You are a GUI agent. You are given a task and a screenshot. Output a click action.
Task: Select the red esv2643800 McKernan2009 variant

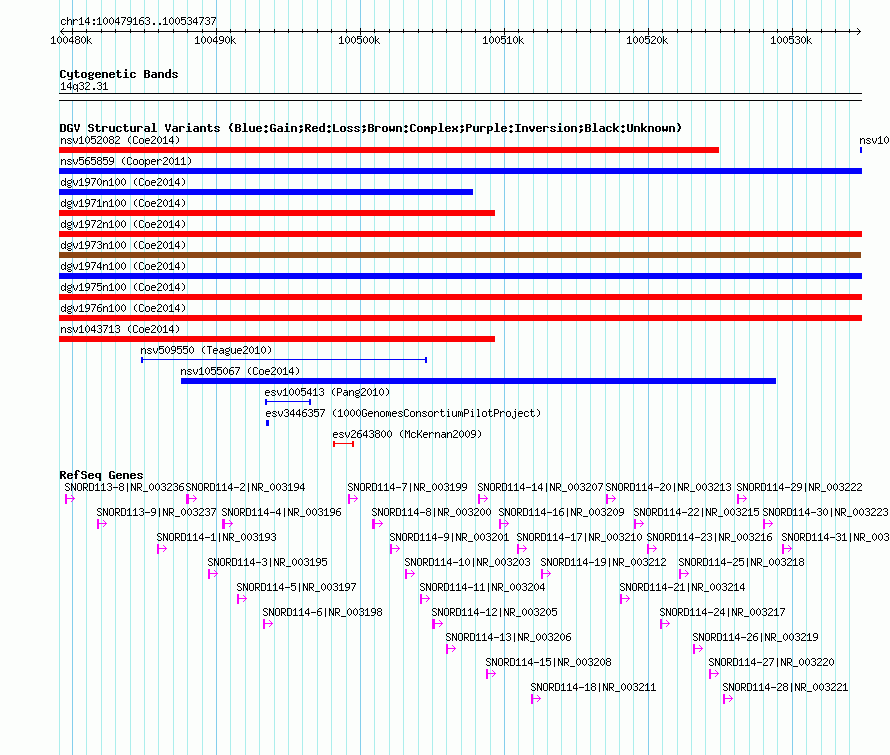pyautogui.click(x=343, y=444)
